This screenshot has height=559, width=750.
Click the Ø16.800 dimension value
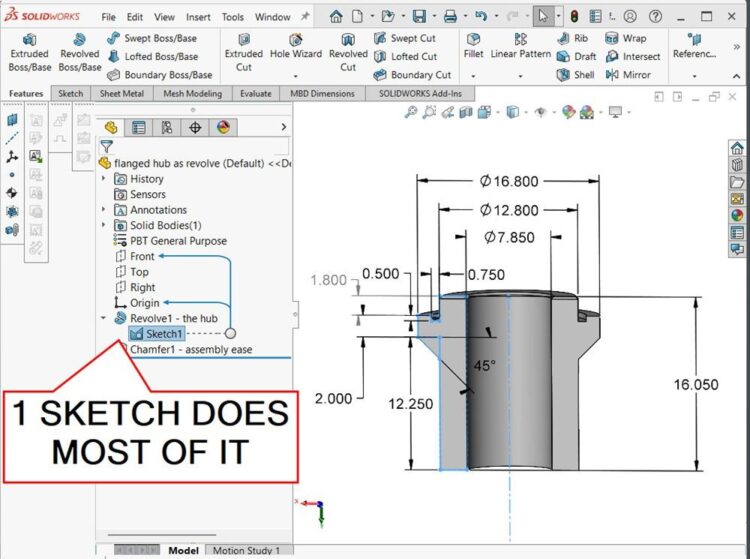tap(508, 181)
